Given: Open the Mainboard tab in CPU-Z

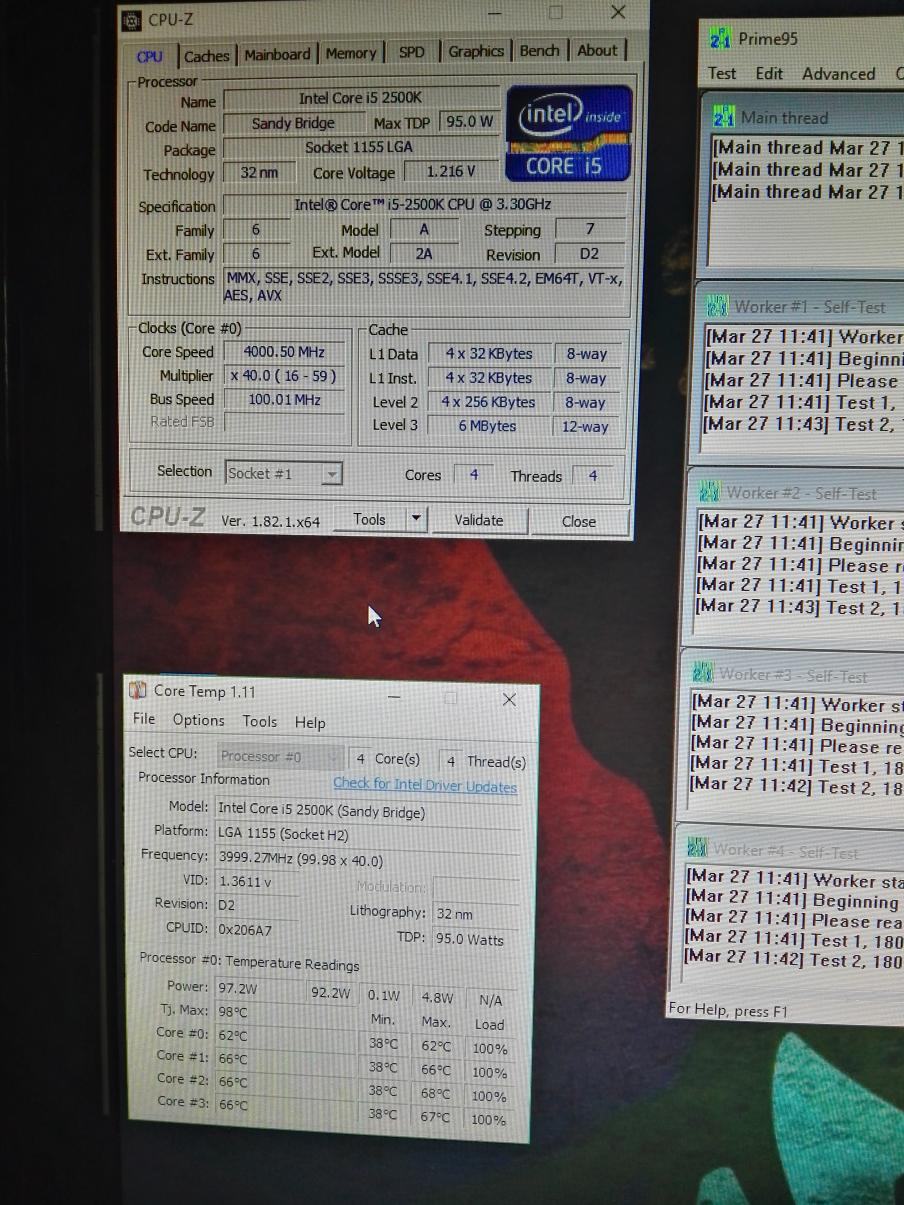Looking at the screenshot, I should click(x=277, y=55).
